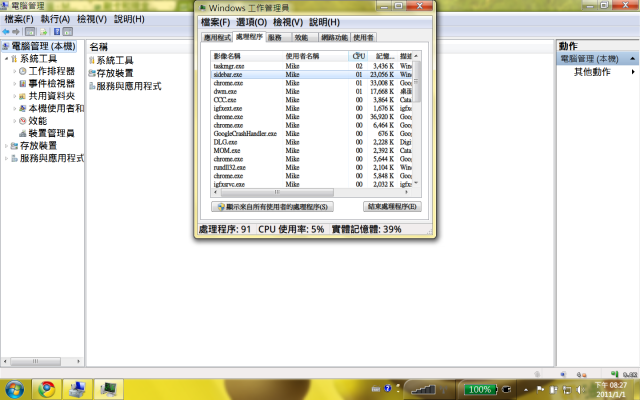Switch to the 服務 tab in Task Manager

[x=279, y=38]
